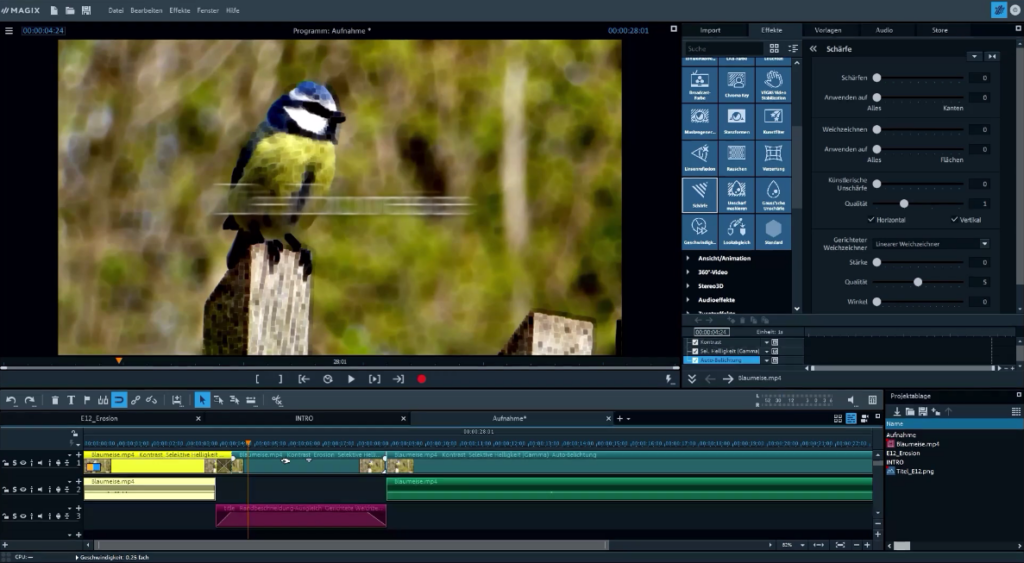
Task: Select the Schärfe effect tile
Action: click(699, 195)
